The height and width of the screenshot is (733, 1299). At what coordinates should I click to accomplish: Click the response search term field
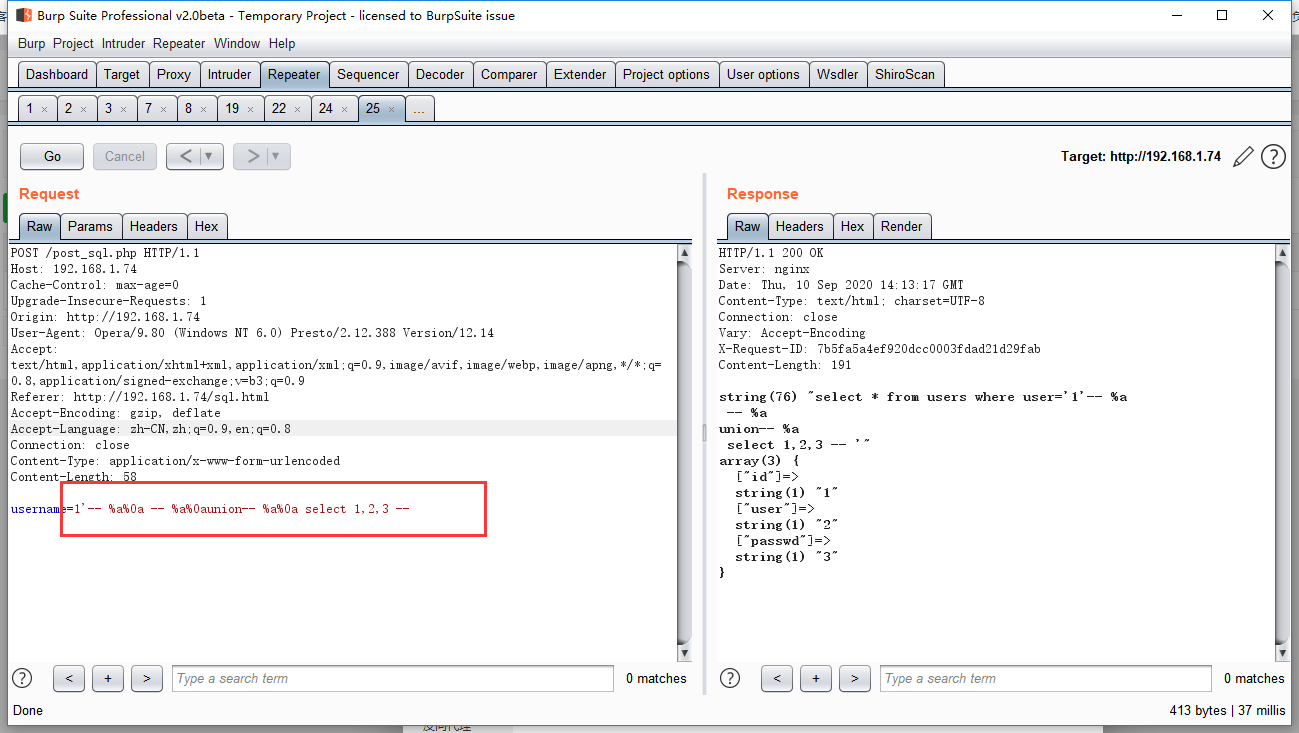(1046, 678)
